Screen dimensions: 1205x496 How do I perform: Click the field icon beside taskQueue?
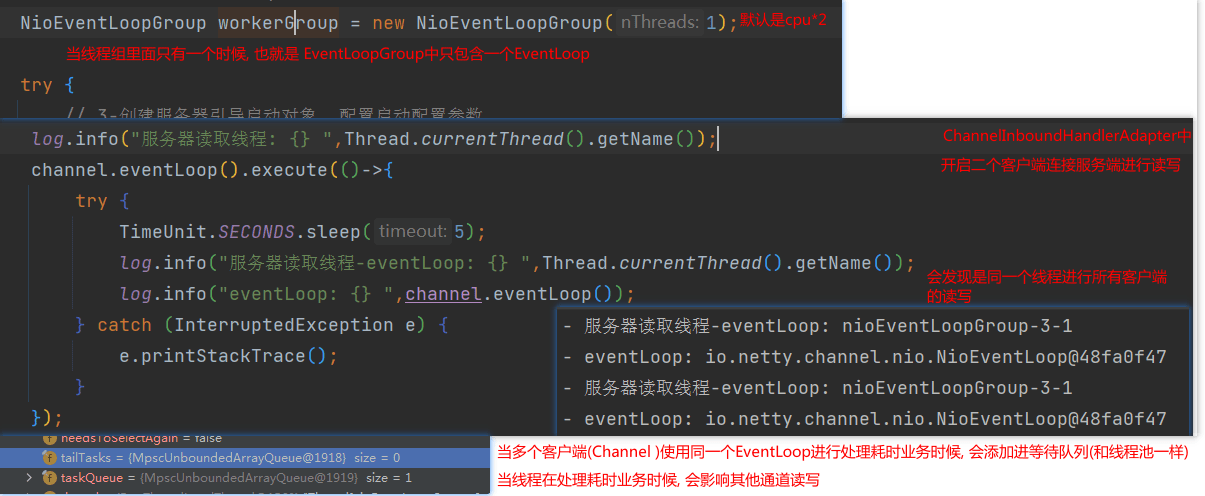(50, 478)
